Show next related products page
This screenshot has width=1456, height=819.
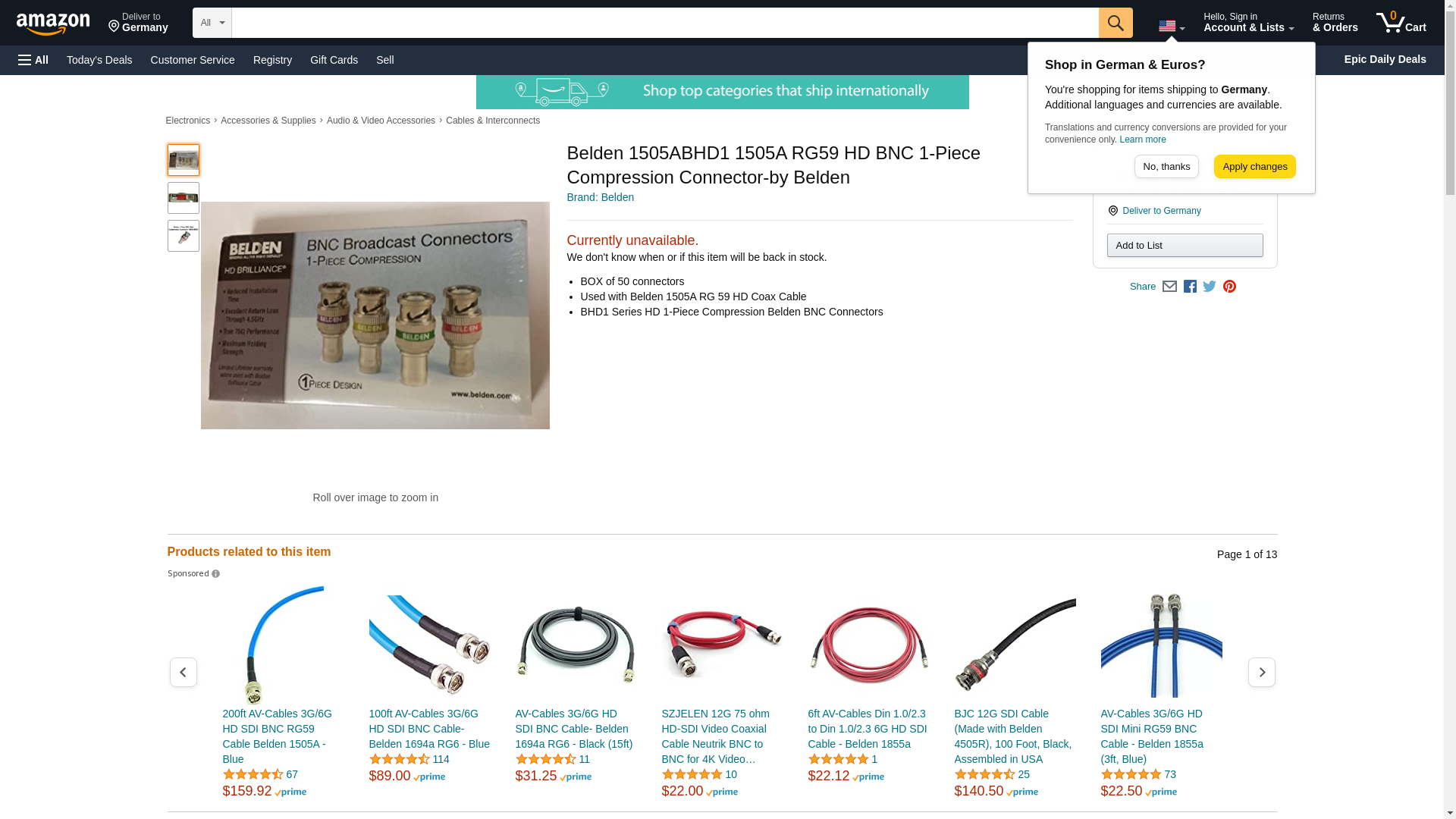point(1262,673)
